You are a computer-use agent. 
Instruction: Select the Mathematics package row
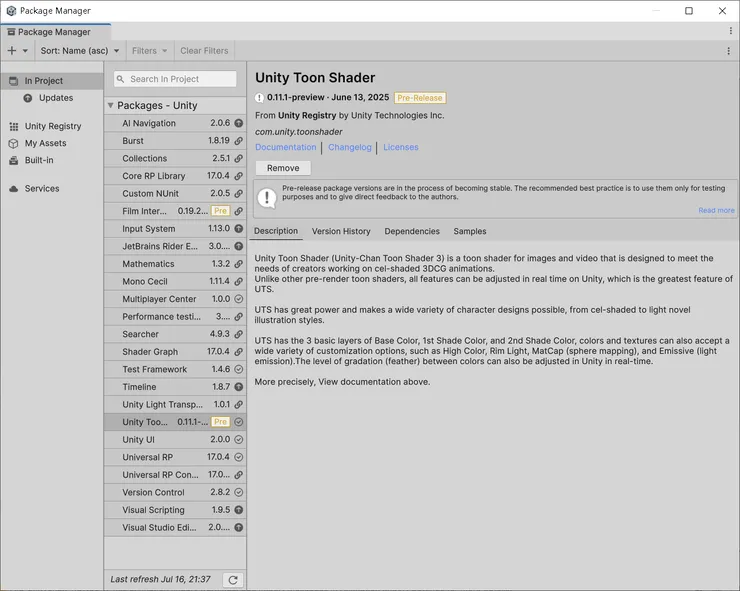click(x=175, y=264)
